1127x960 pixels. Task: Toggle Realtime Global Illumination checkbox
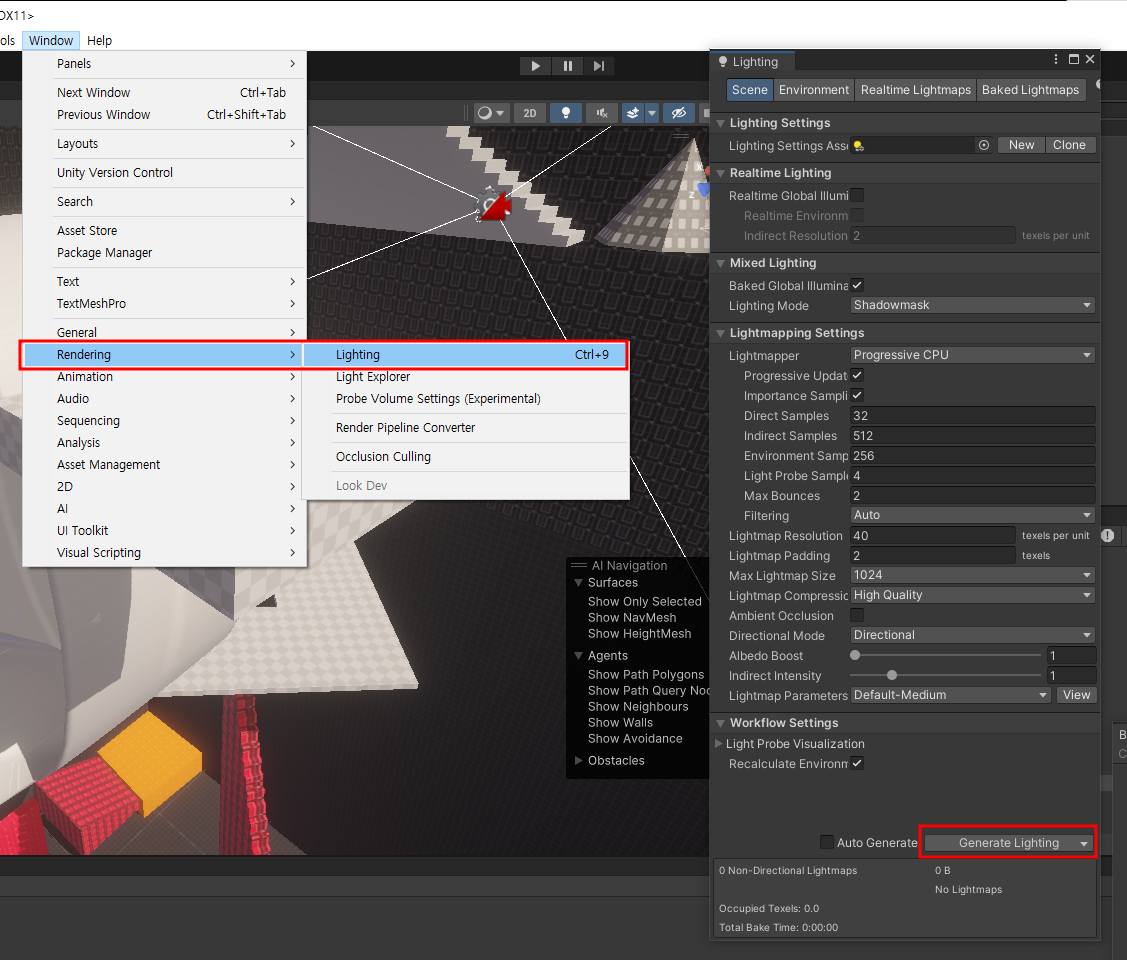coord(857,195)
